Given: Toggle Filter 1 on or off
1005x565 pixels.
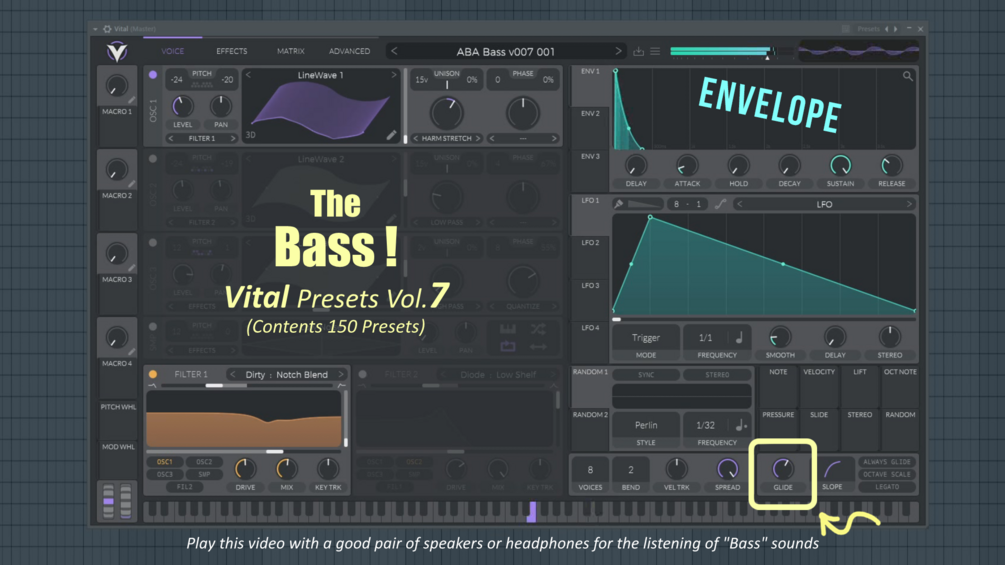Looking at the screenshot, I should 153,374.
